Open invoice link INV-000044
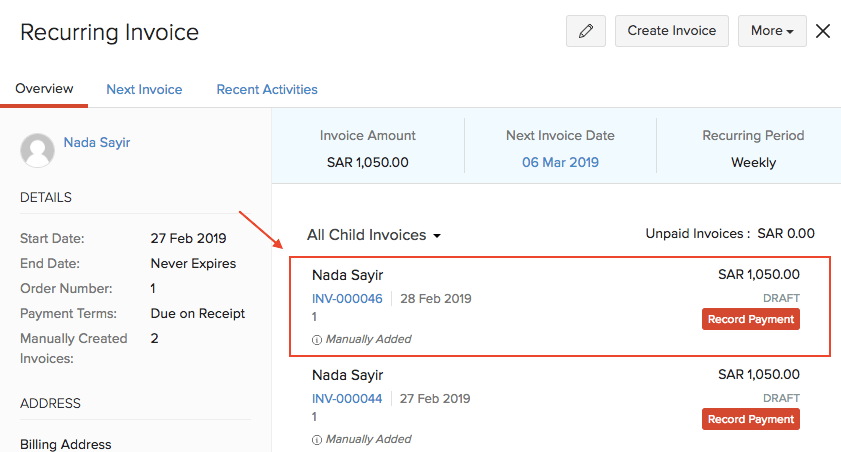841x452 pixels. tap(347, 398)
